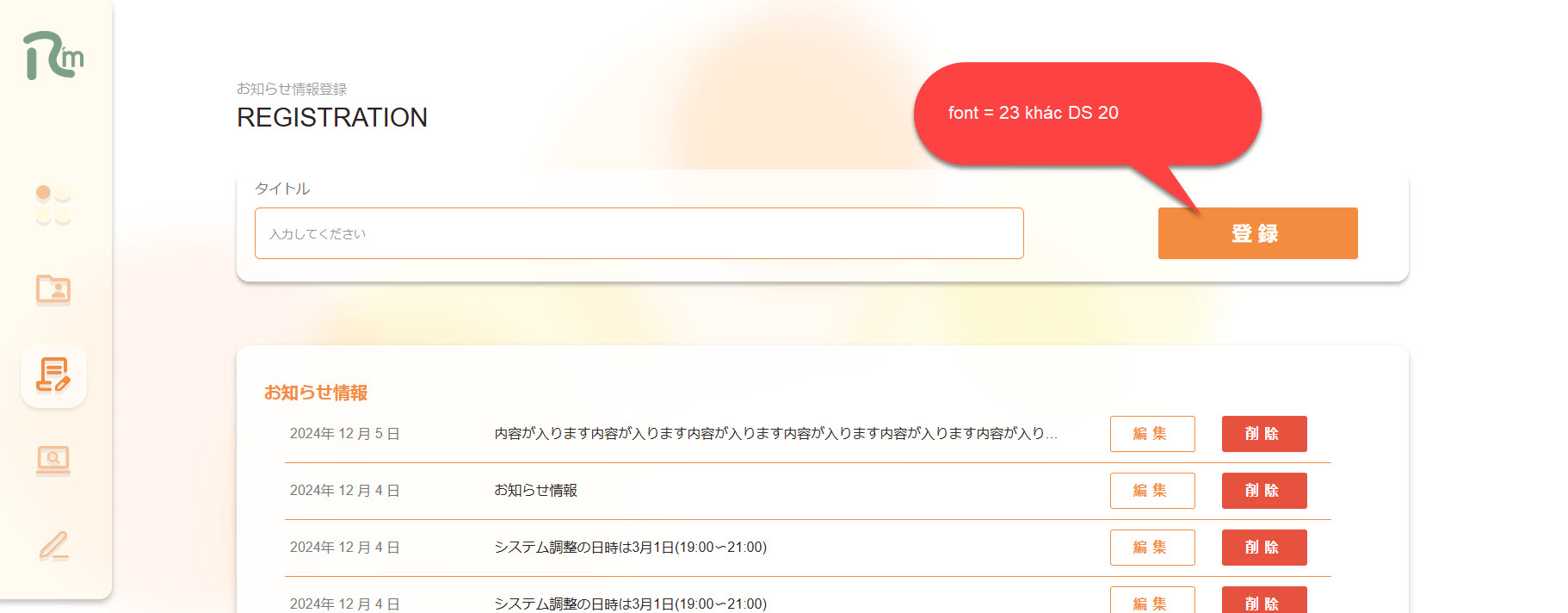Screen dimensions: 1568x613
Task: Open the dashboard dots icon in sidebar
Action: (53, 205)
